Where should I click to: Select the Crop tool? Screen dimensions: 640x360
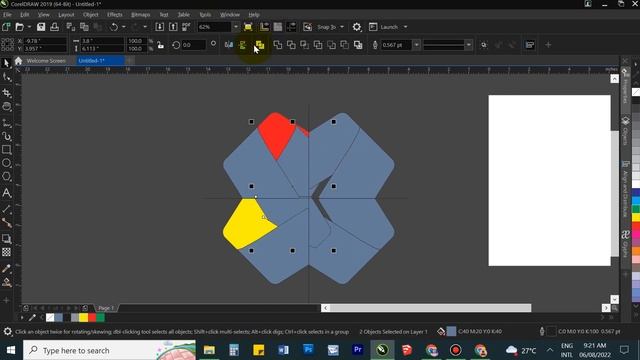click(7, 93)
